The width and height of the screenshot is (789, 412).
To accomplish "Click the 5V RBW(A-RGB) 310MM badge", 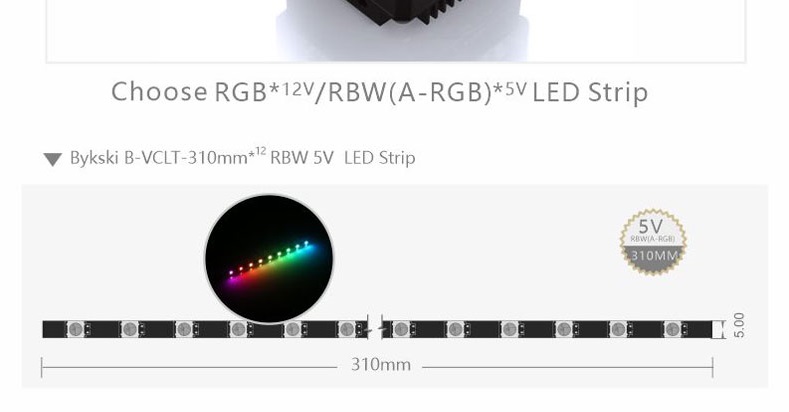I will [653, 242].
